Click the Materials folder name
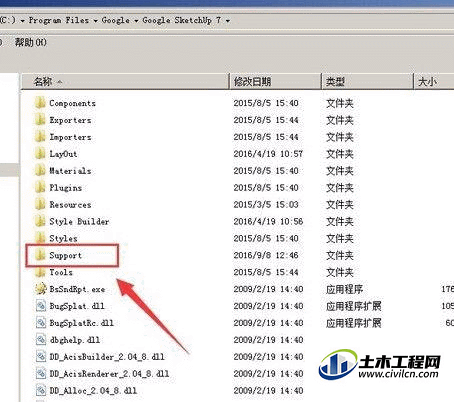Image resolution: width=454 pixels, height=402 pixels. click(70, 171)
